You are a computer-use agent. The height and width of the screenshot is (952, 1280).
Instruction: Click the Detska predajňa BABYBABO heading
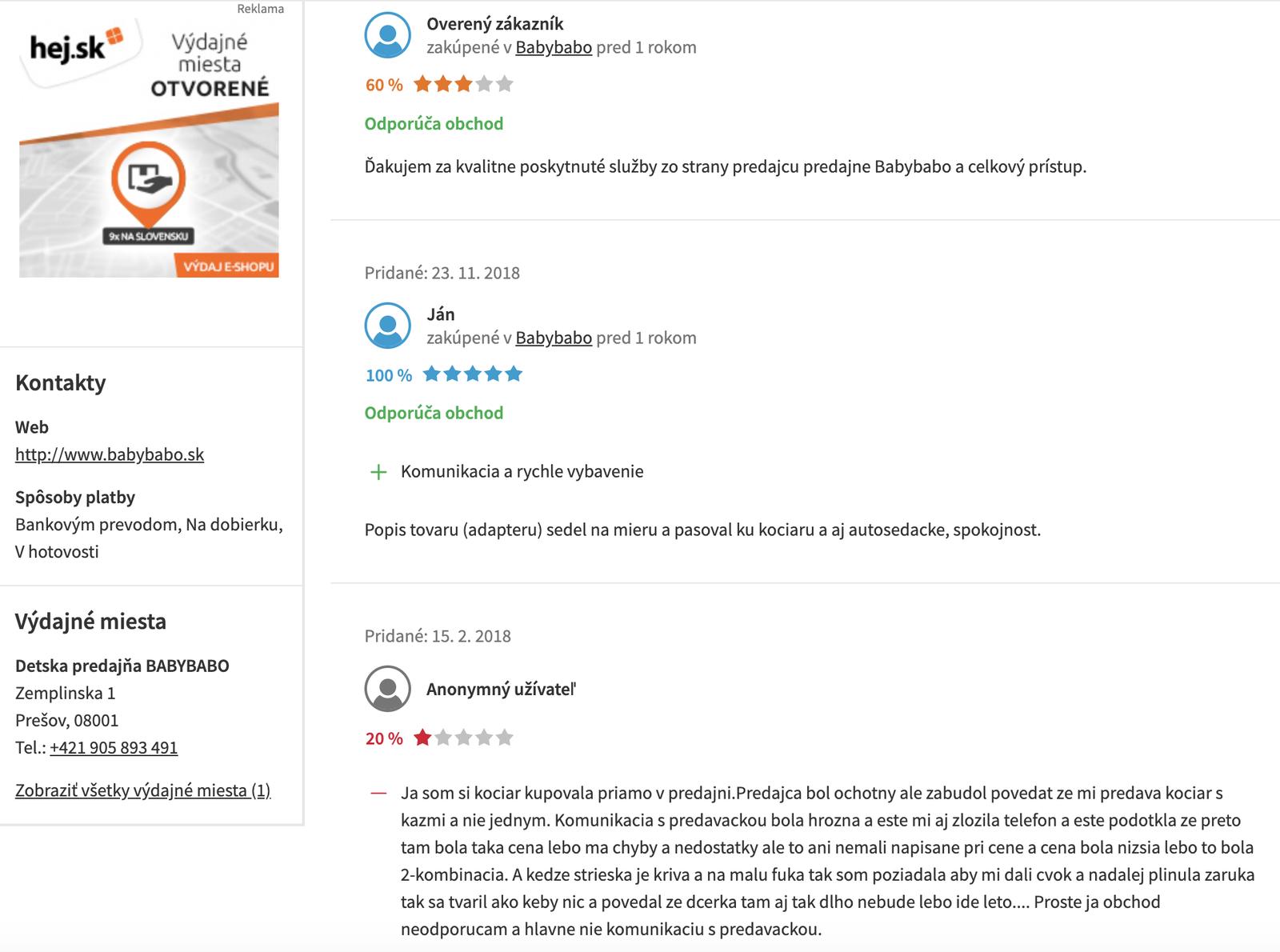click(122, 666)
